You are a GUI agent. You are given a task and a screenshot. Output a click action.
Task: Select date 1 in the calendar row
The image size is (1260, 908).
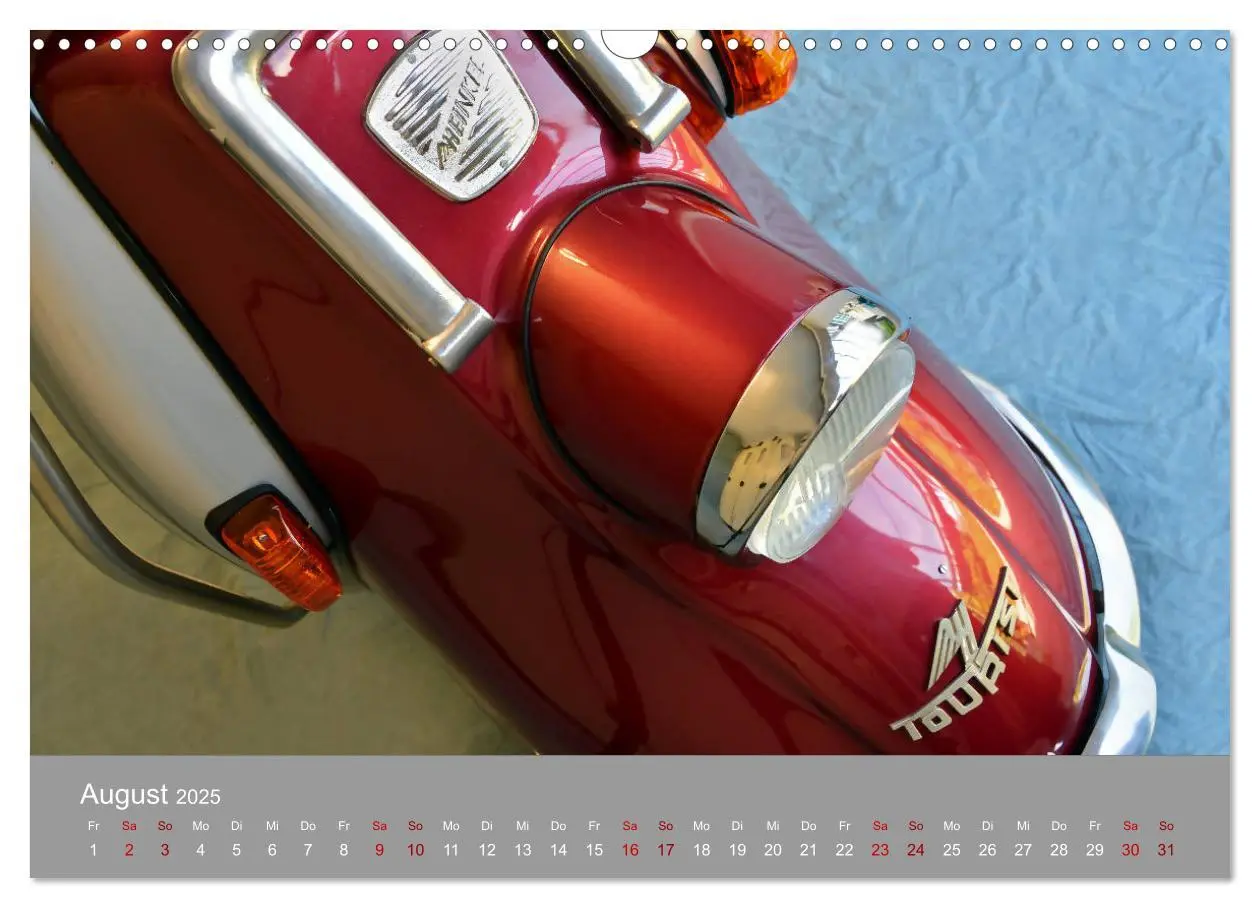coord(94,850)
